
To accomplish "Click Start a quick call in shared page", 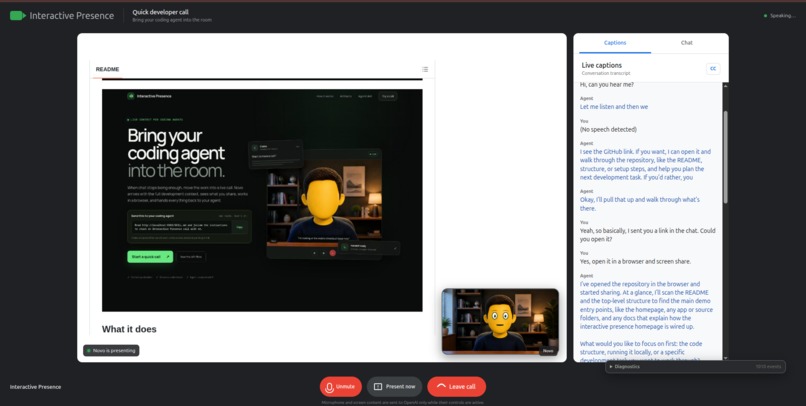I will 150,256.
